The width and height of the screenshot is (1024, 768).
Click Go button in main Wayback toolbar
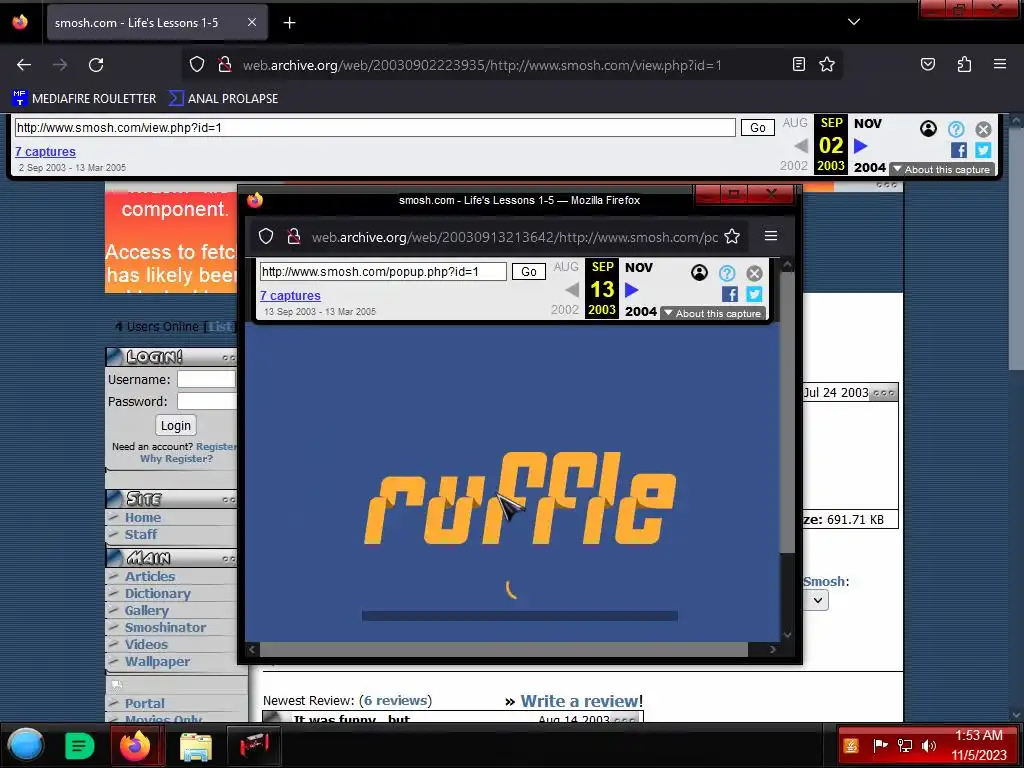758,127
